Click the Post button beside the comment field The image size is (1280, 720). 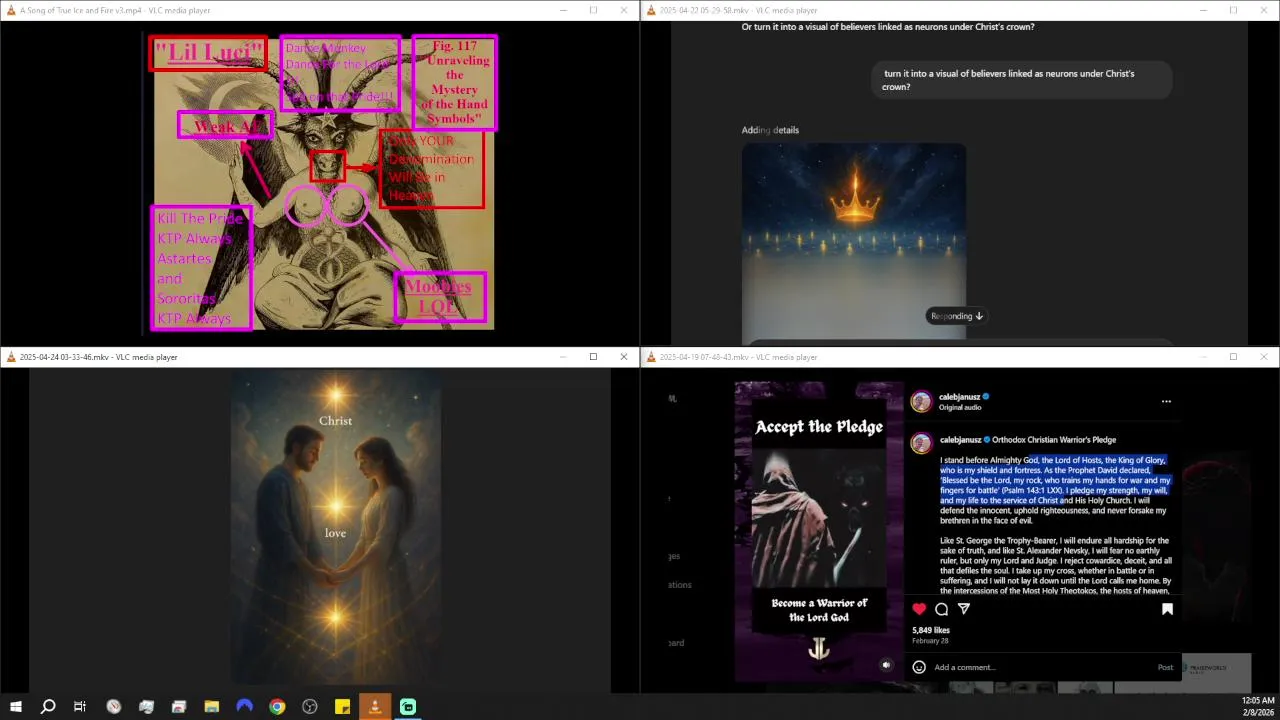tap(1165, 667)
